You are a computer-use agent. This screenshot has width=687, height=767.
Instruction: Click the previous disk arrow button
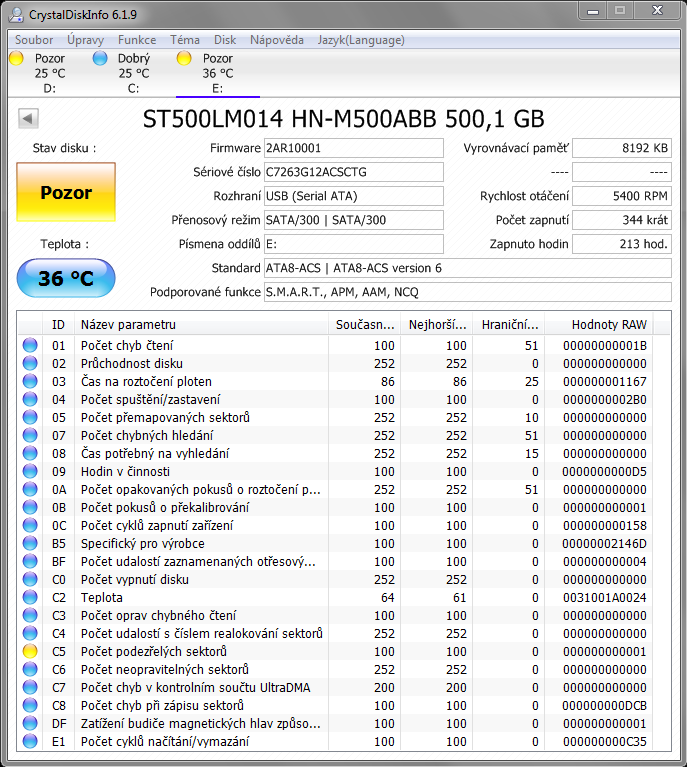28,118
